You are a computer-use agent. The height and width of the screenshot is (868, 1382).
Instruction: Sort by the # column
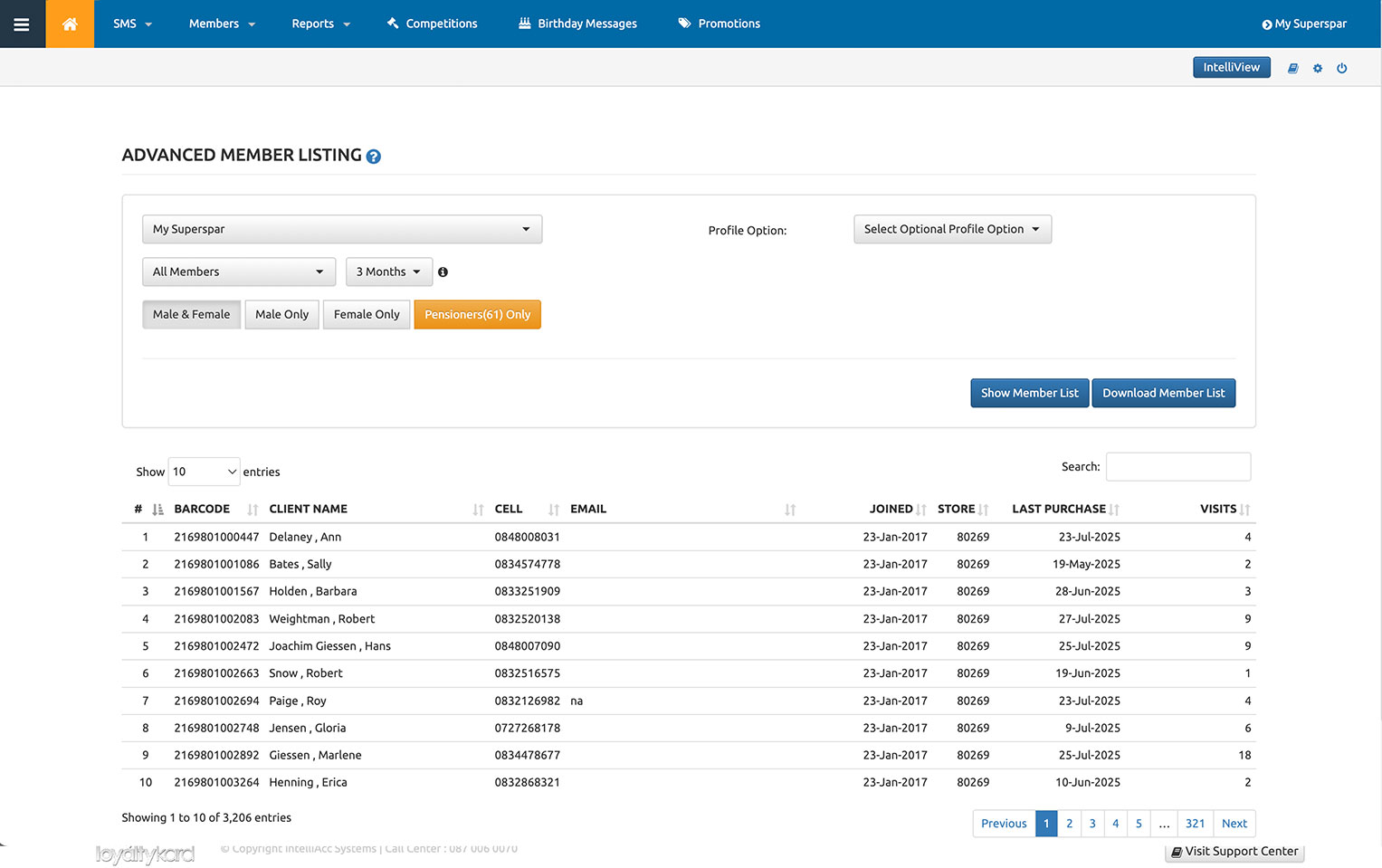click(148, 509)
